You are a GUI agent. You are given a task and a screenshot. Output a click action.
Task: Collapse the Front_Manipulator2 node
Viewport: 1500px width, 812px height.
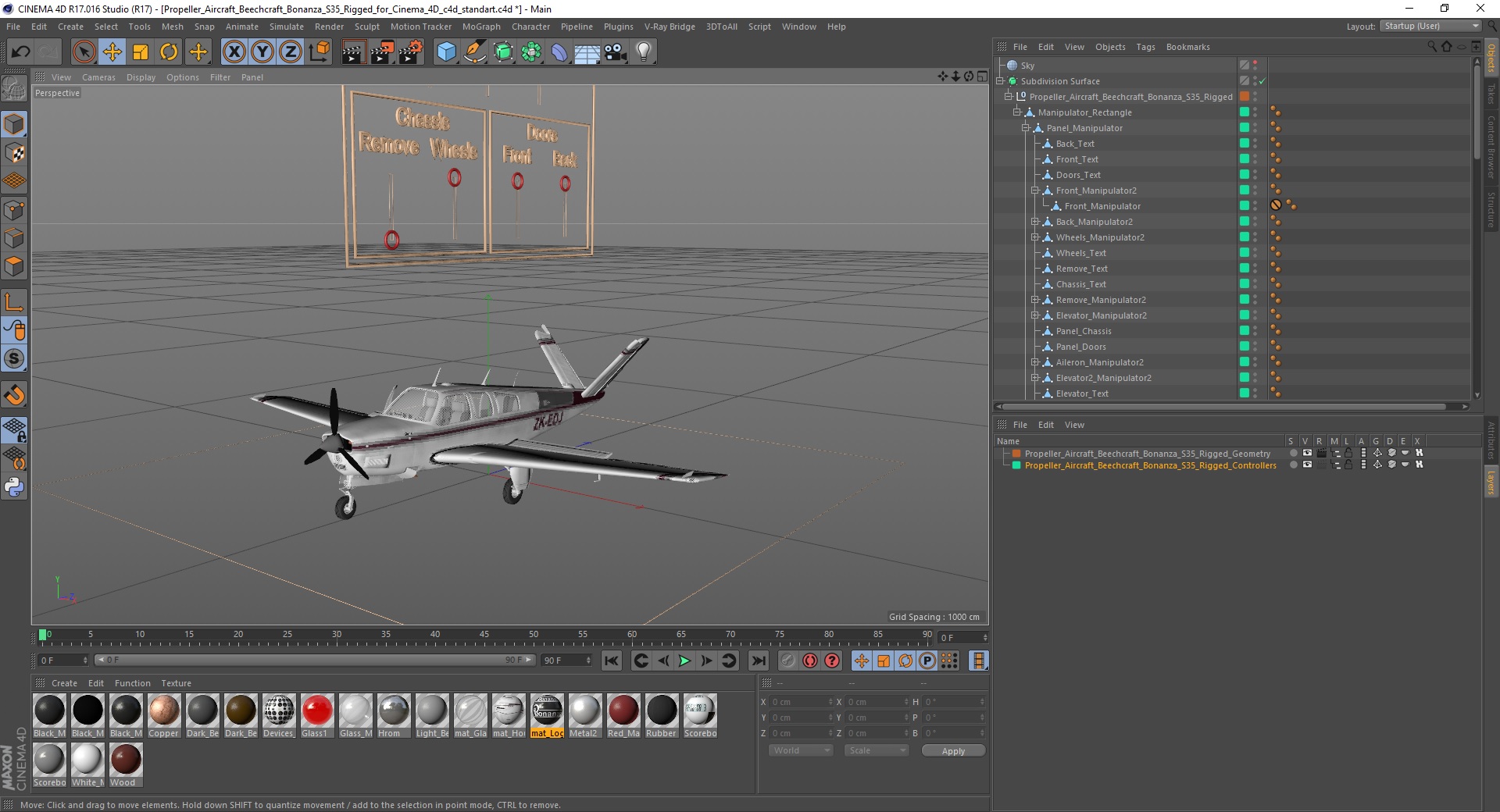coord(1034,191)
